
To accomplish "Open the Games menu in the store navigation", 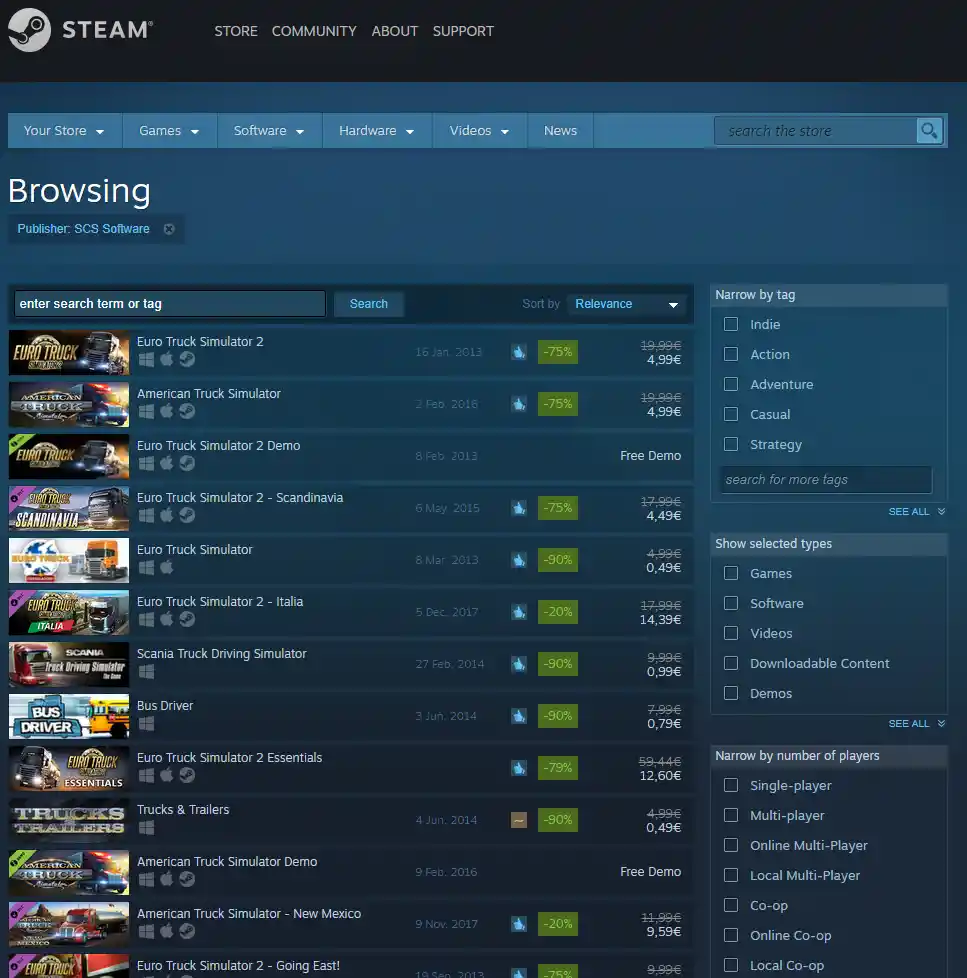I will pos(169,130).
